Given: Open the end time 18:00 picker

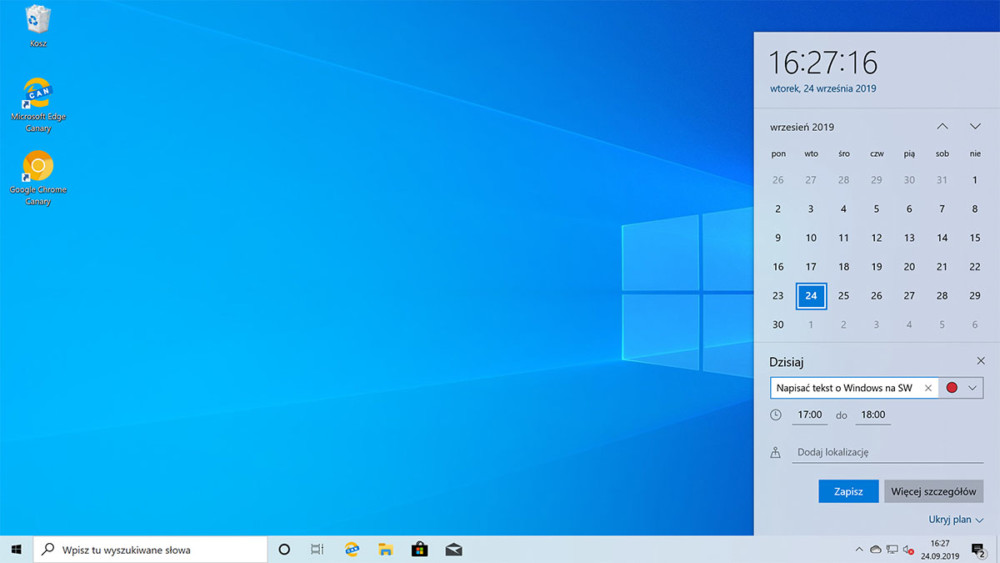Looking at the screenshot, I should tap(873, 415).
